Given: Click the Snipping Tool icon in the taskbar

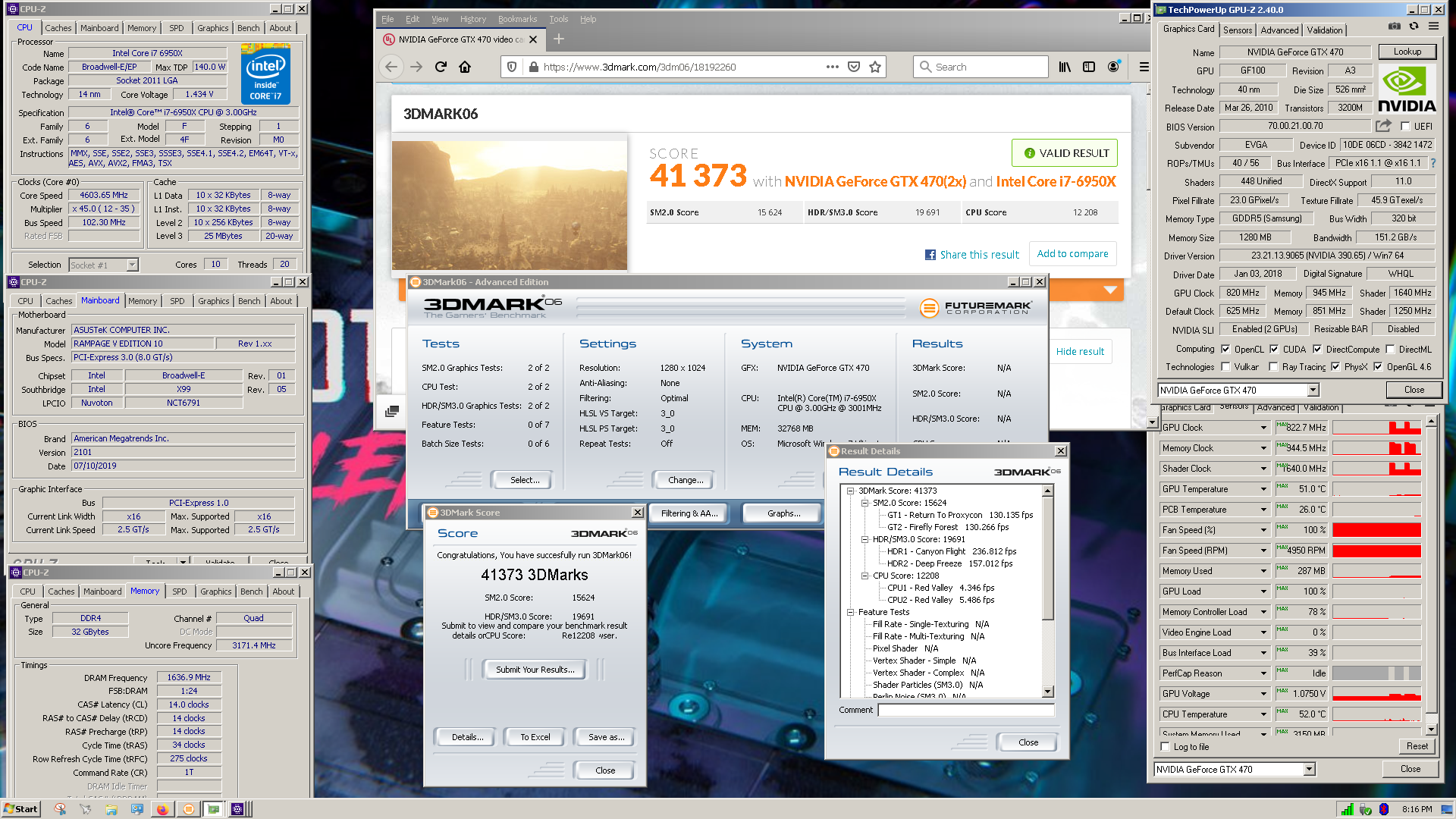Looking at the screenshot, I should [x=60, y=809].
